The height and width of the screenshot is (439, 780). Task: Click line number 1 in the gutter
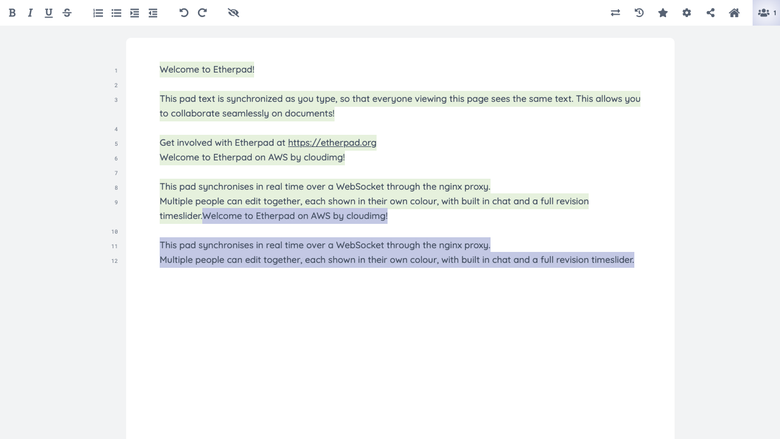point(116,71)
